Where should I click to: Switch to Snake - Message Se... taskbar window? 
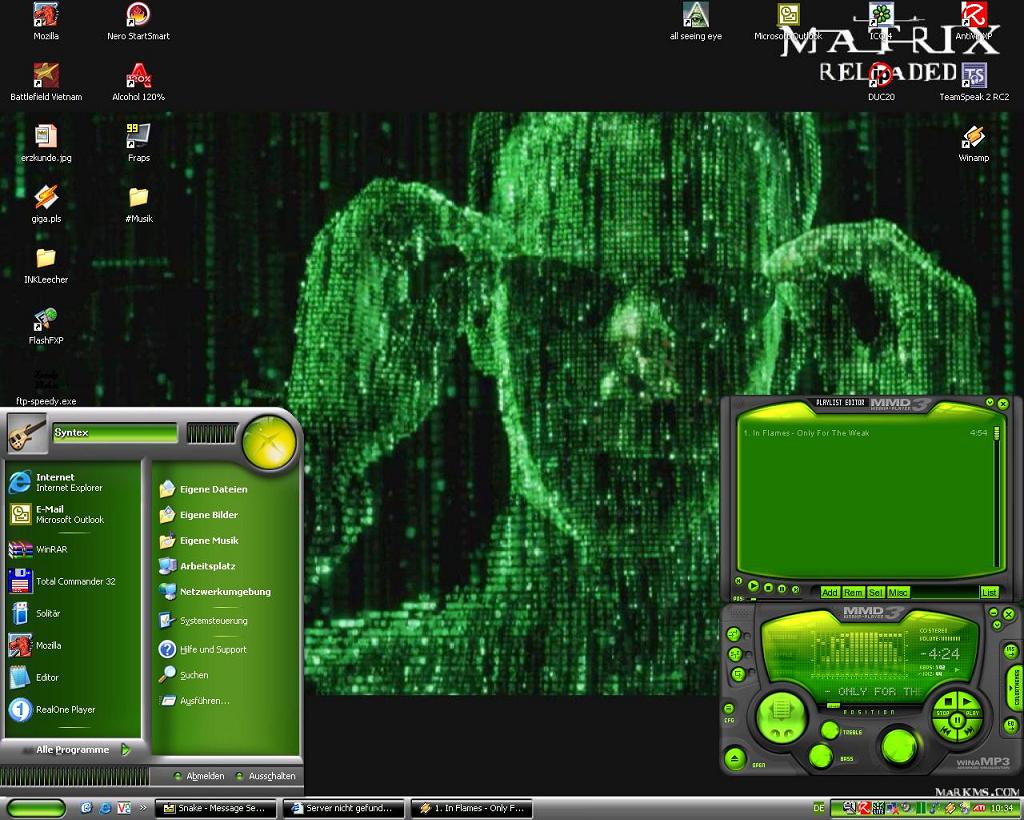(x=215, y=808)
